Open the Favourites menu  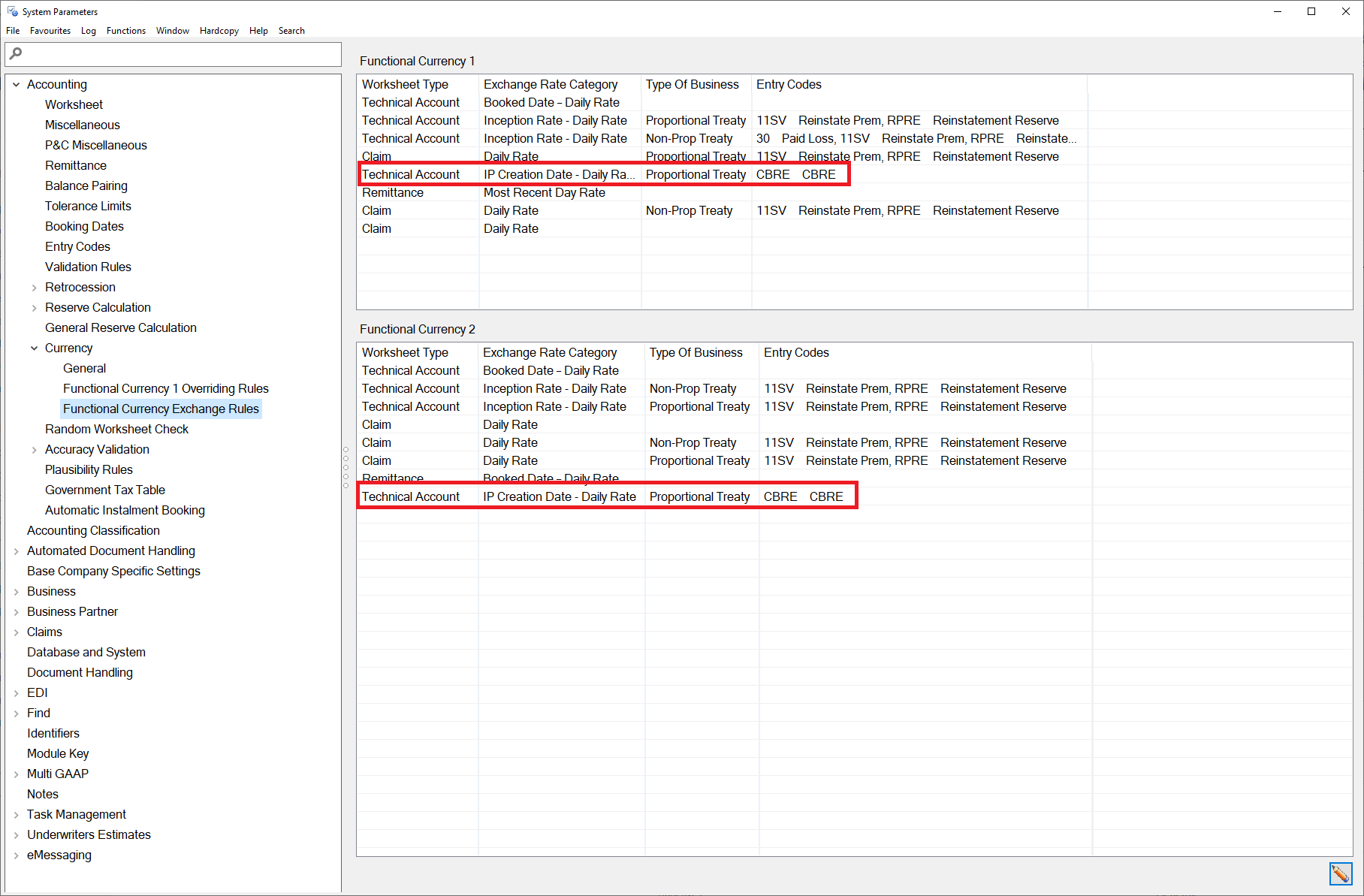[x=50, y=31]
